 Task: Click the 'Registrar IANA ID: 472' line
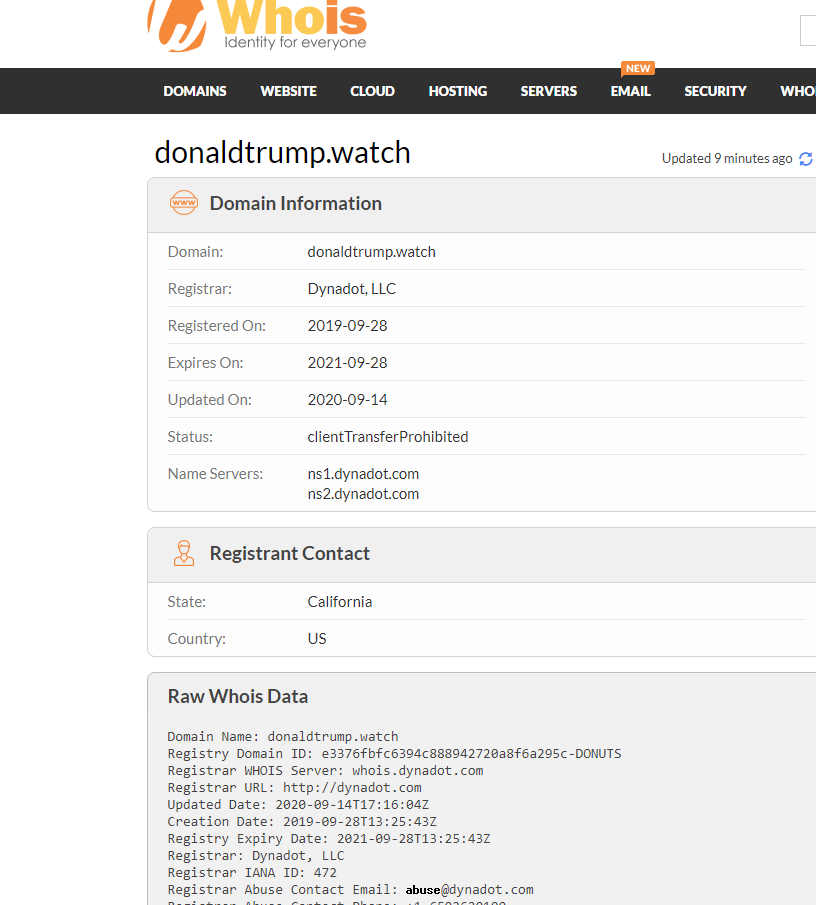coord(252,873)
